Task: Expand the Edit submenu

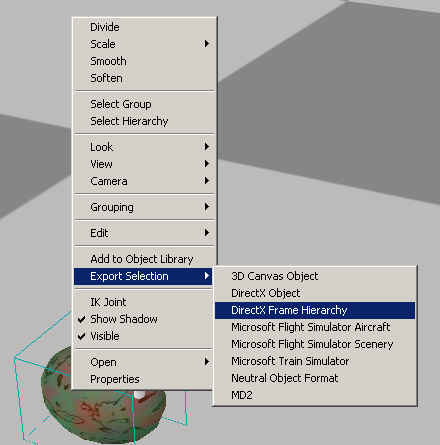Action: (144, 233)
